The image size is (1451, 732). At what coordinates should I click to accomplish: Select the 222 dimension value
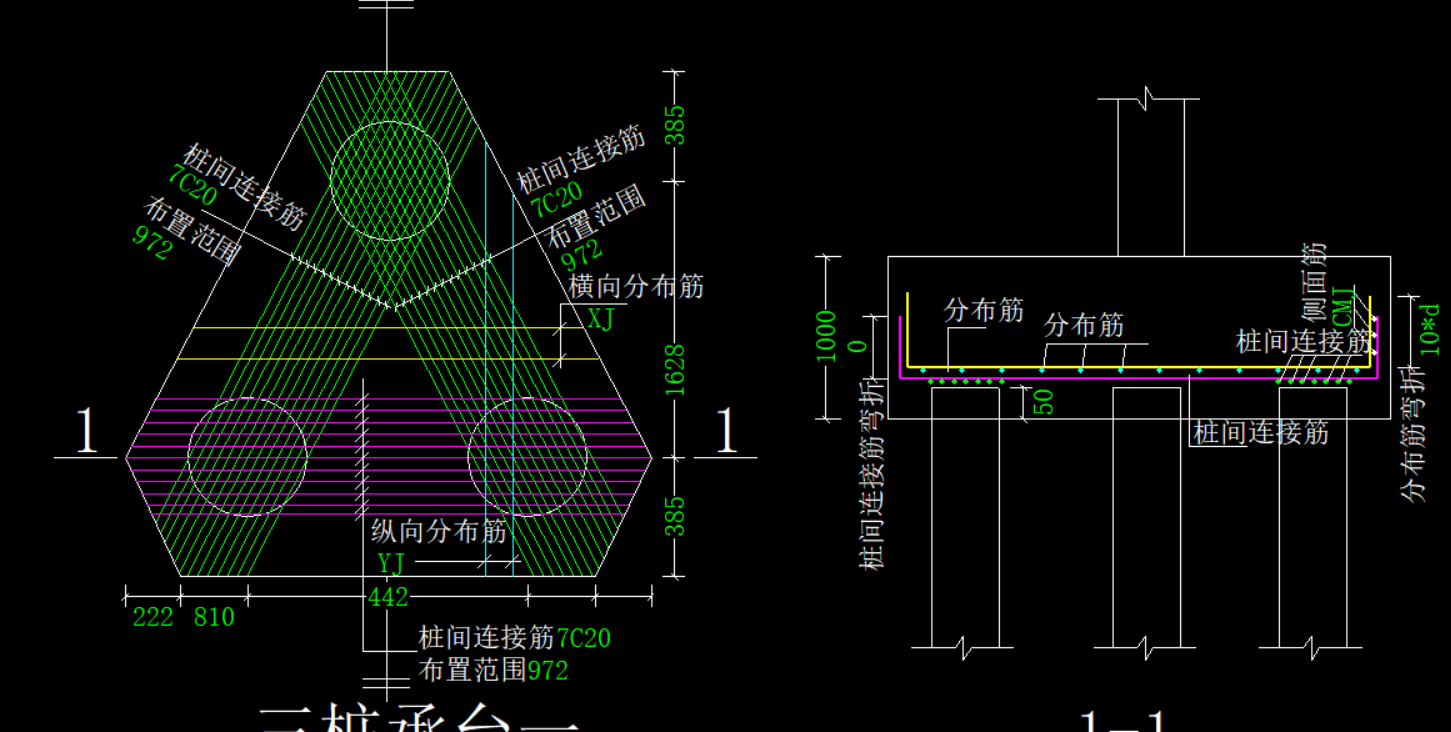coord(153,617)
